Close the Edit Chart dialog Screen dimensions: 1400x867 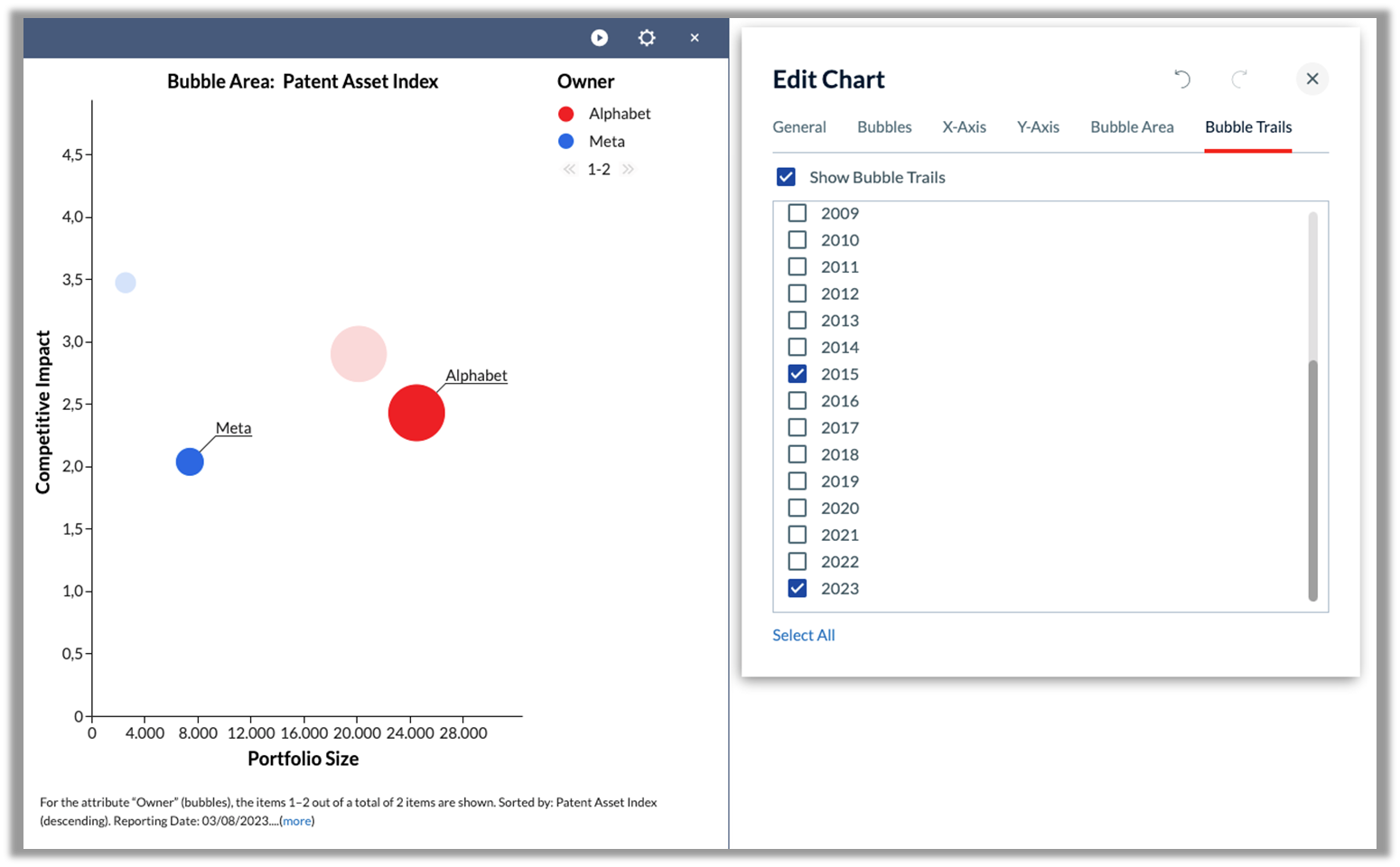[1312, 79]
